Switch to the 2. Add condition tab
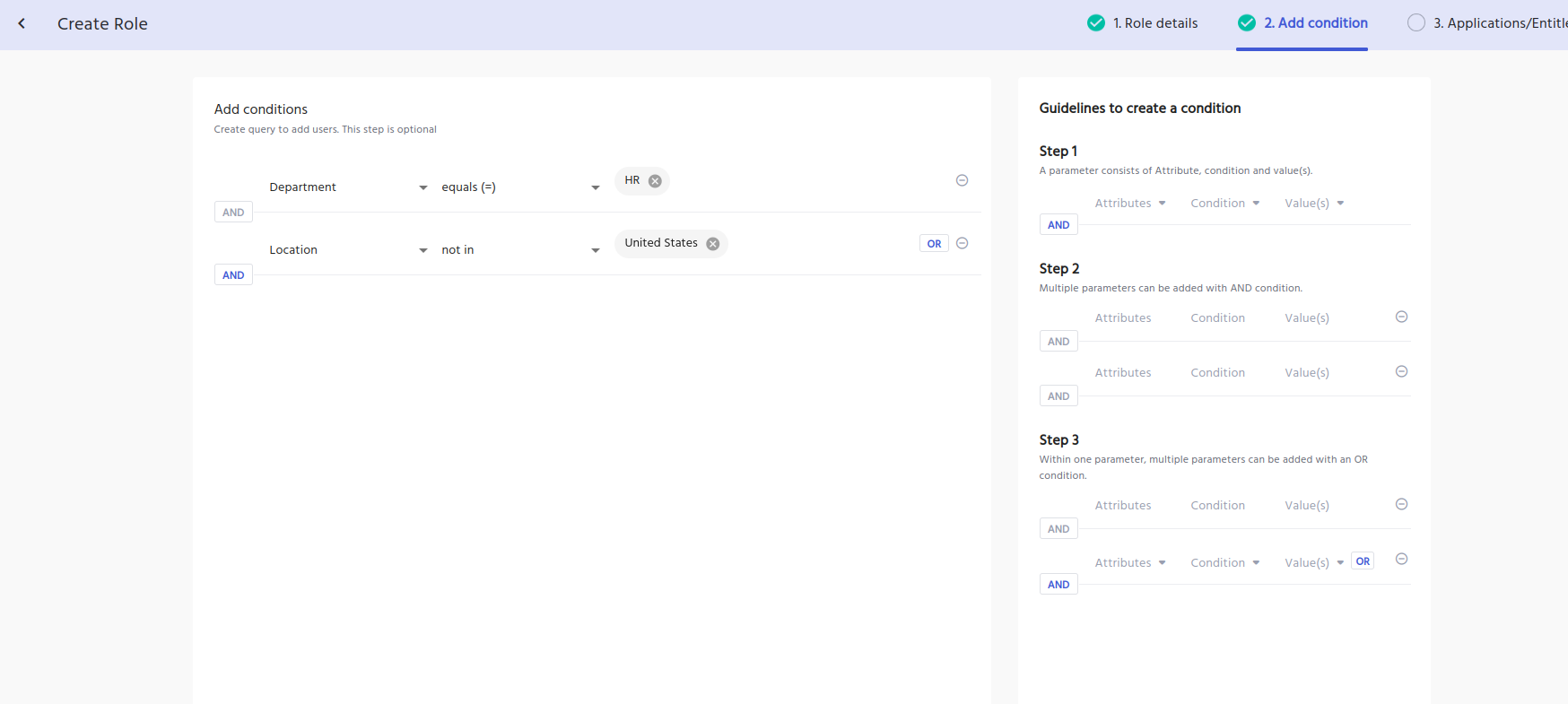The width and height of the screenshot is (1568, 704). [1315, 23]
